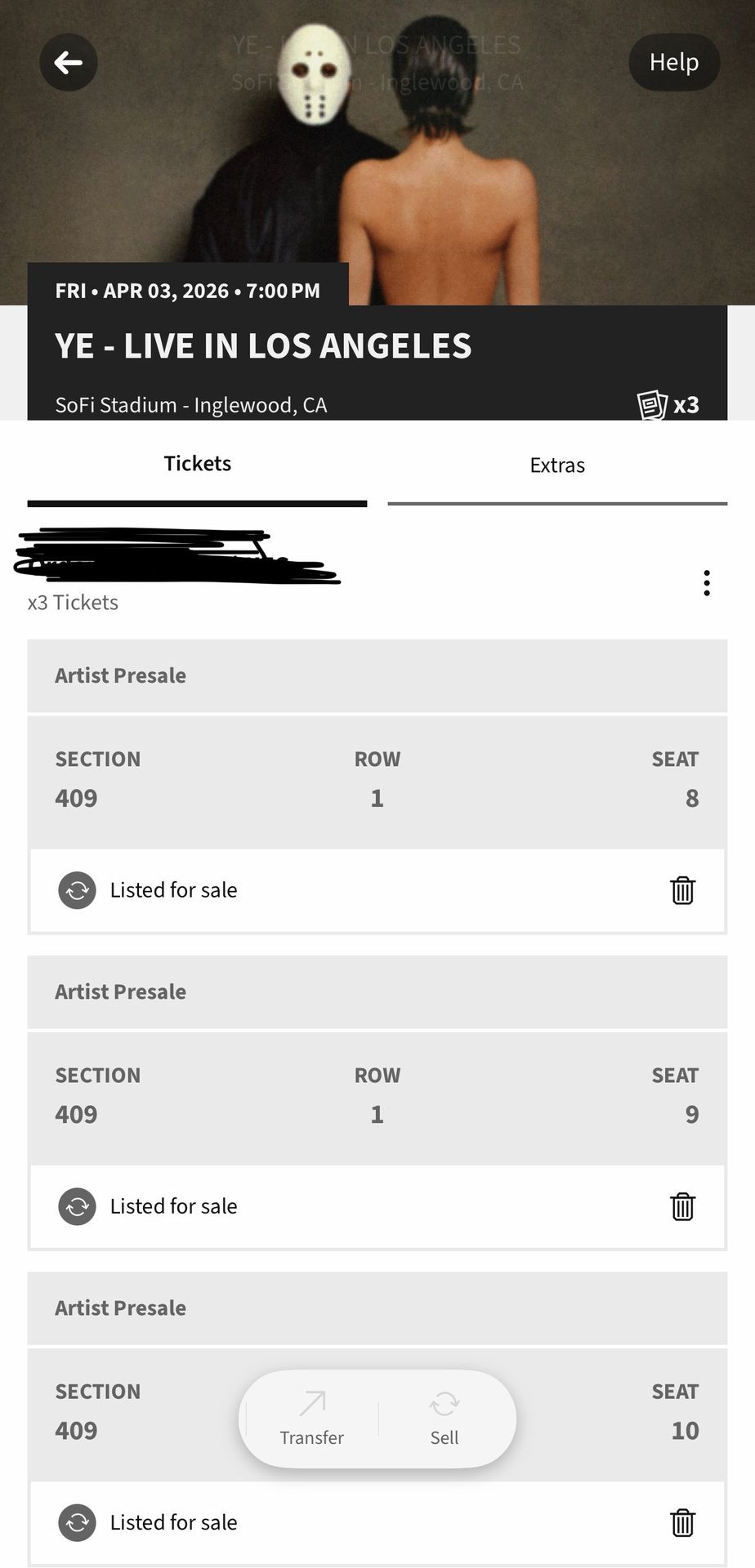Click resale icon for seat 9 listing
This screenshot has width=755, height=1568.
point(78,1206)
